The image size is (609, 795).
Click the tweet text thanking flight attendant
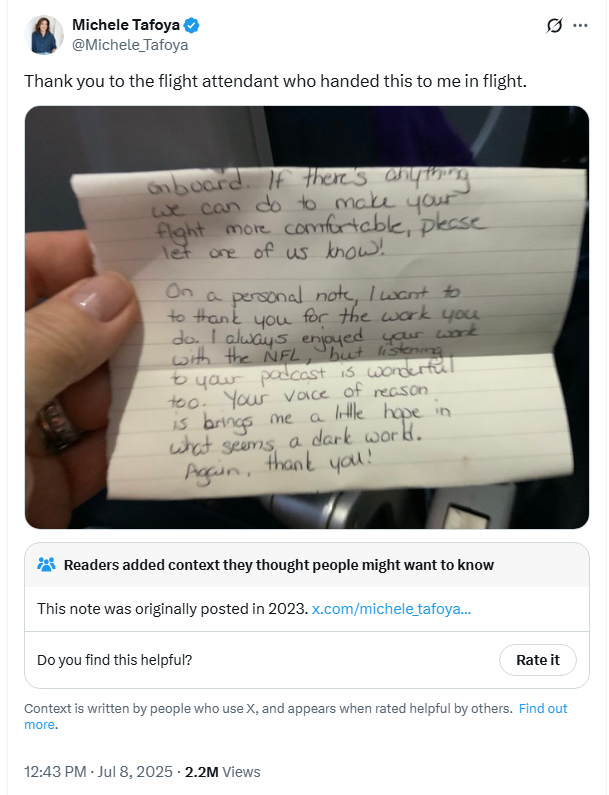coord(275,80)
